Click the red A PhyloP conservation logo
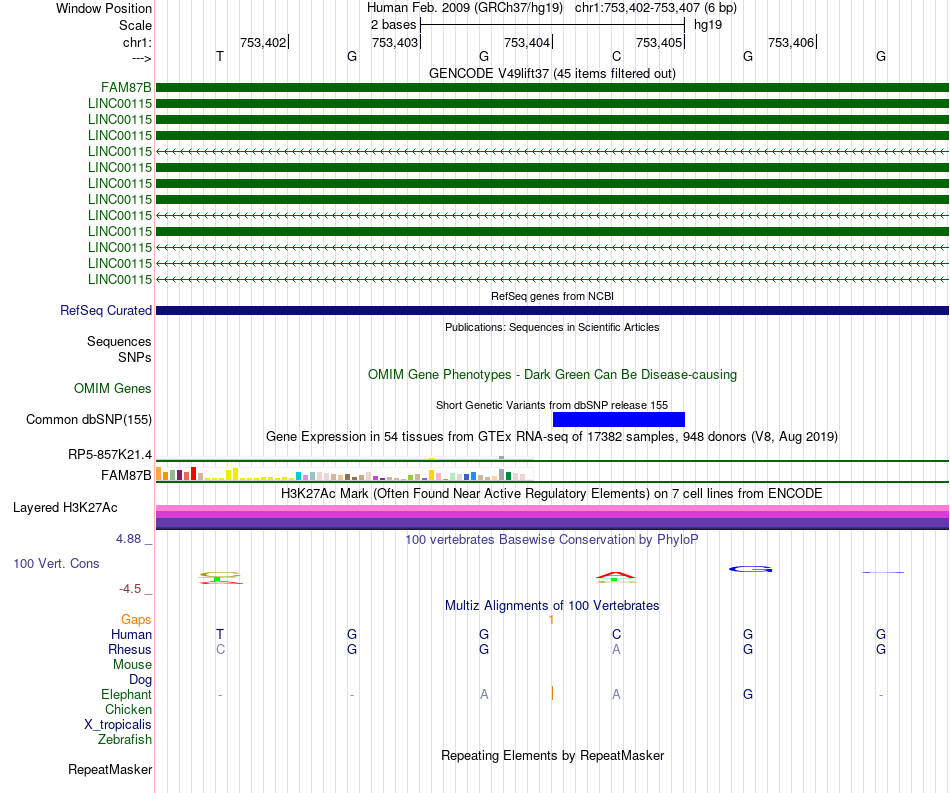 [616, 575]
